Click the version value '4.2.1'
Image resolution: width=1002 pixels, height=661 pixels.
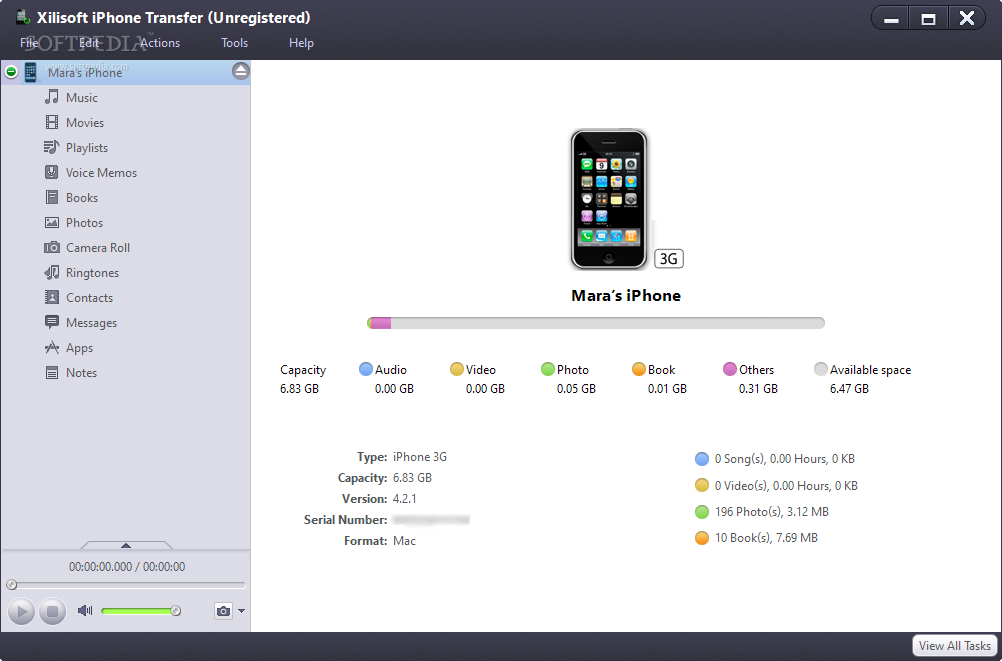(405, 499)
